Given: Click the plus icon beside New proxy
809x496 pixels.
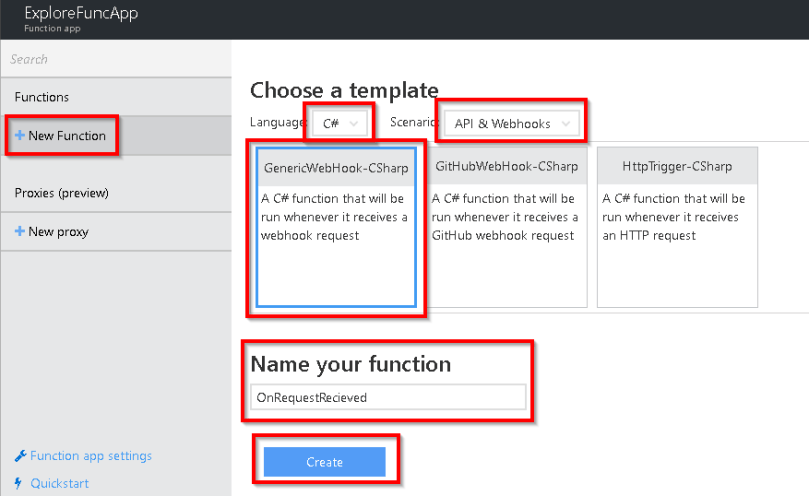Looking at the screenshot, I should point(20,231).
